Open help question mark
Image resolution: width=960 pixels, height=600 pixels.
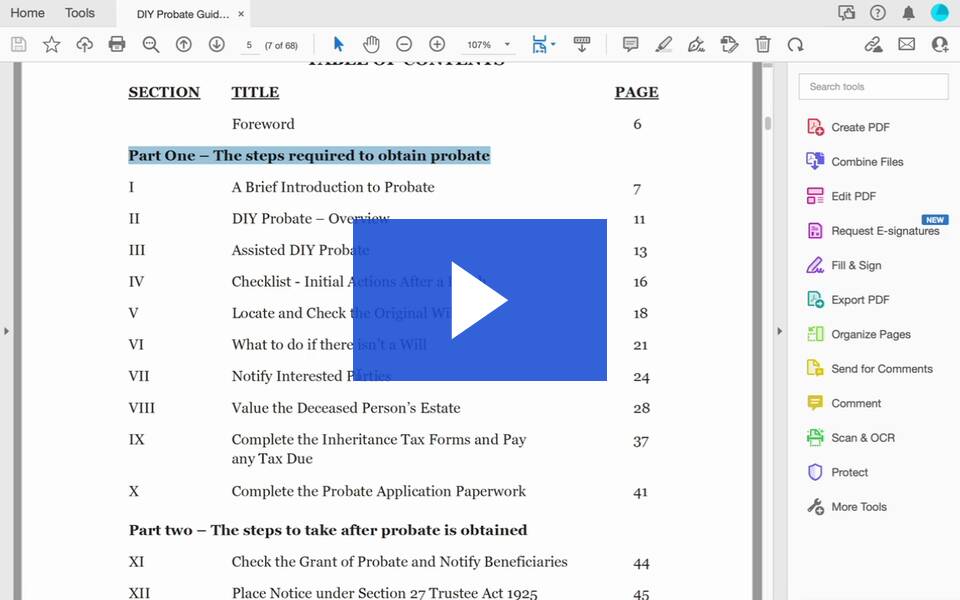click(878, 13)
